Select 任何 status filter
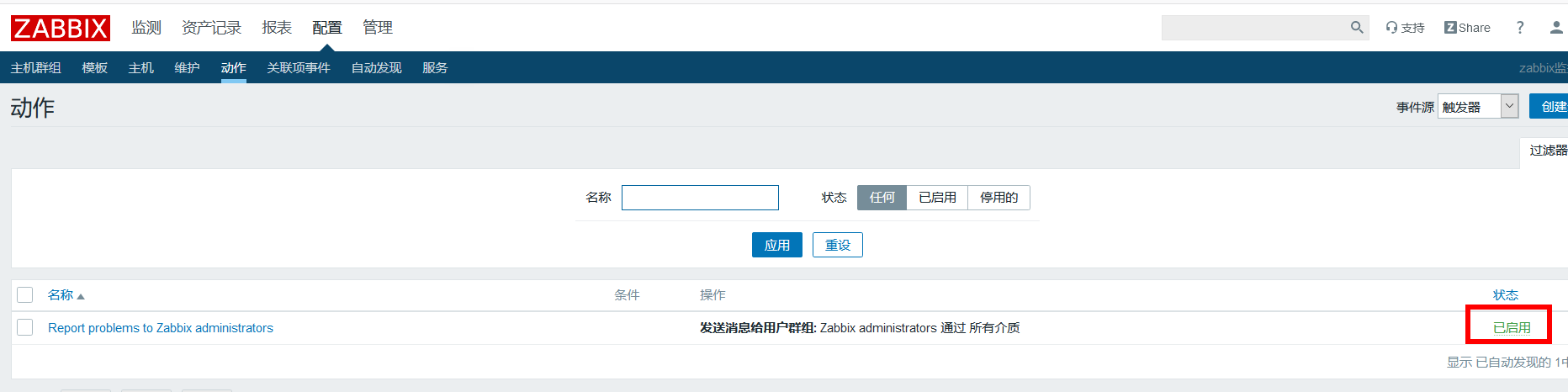 (x=882, y=198)
